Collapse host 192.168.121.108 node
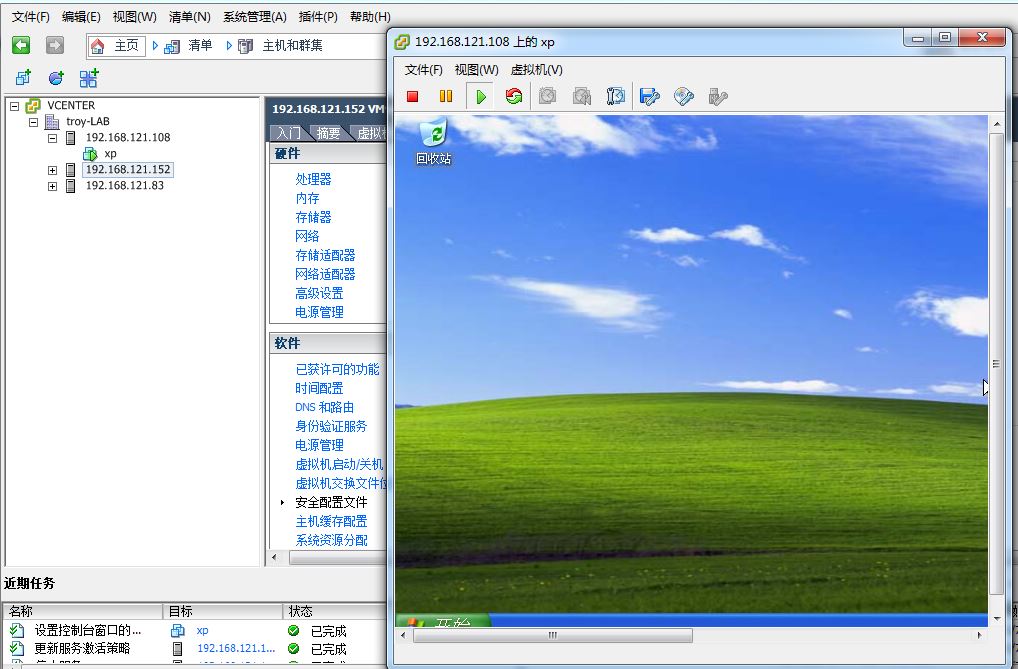 click(x=53, y=138)
